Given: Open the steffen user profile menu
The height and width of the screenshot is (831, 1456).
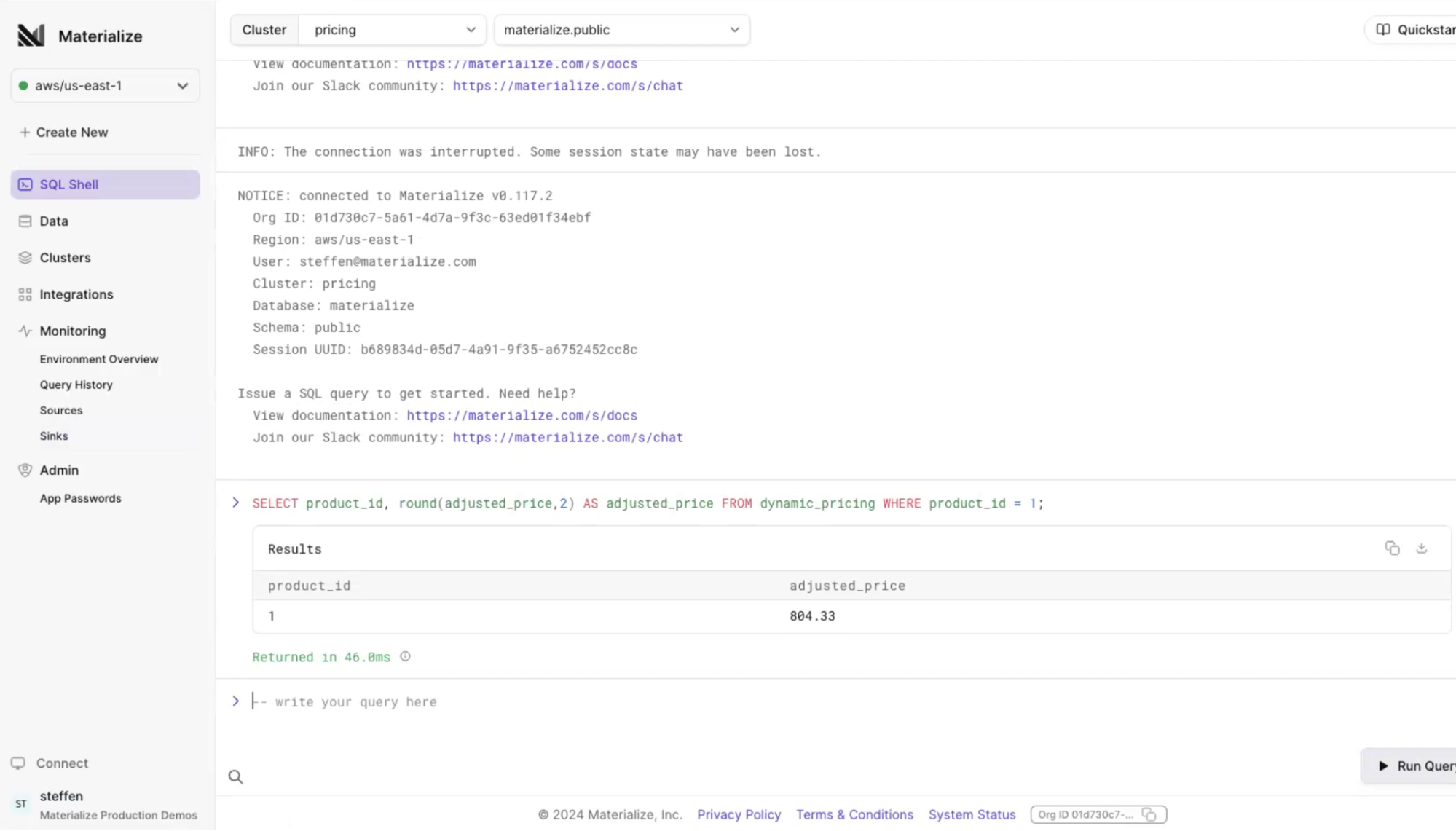Looking at the screenshot, I should [105, 805].
